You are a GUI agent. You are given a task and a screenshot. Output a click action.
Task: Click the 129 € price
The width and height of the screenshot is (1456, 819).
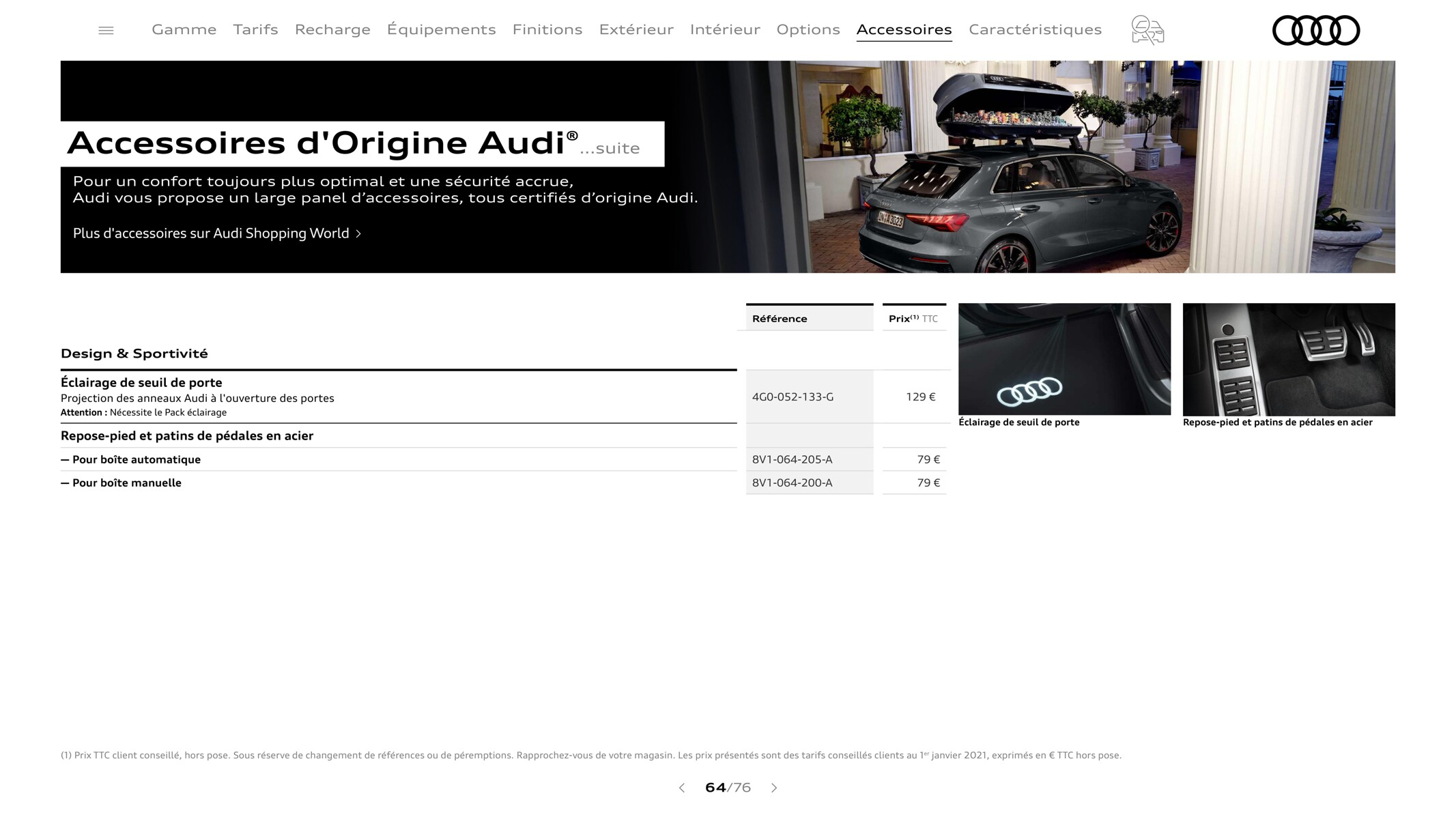[920, 397]
